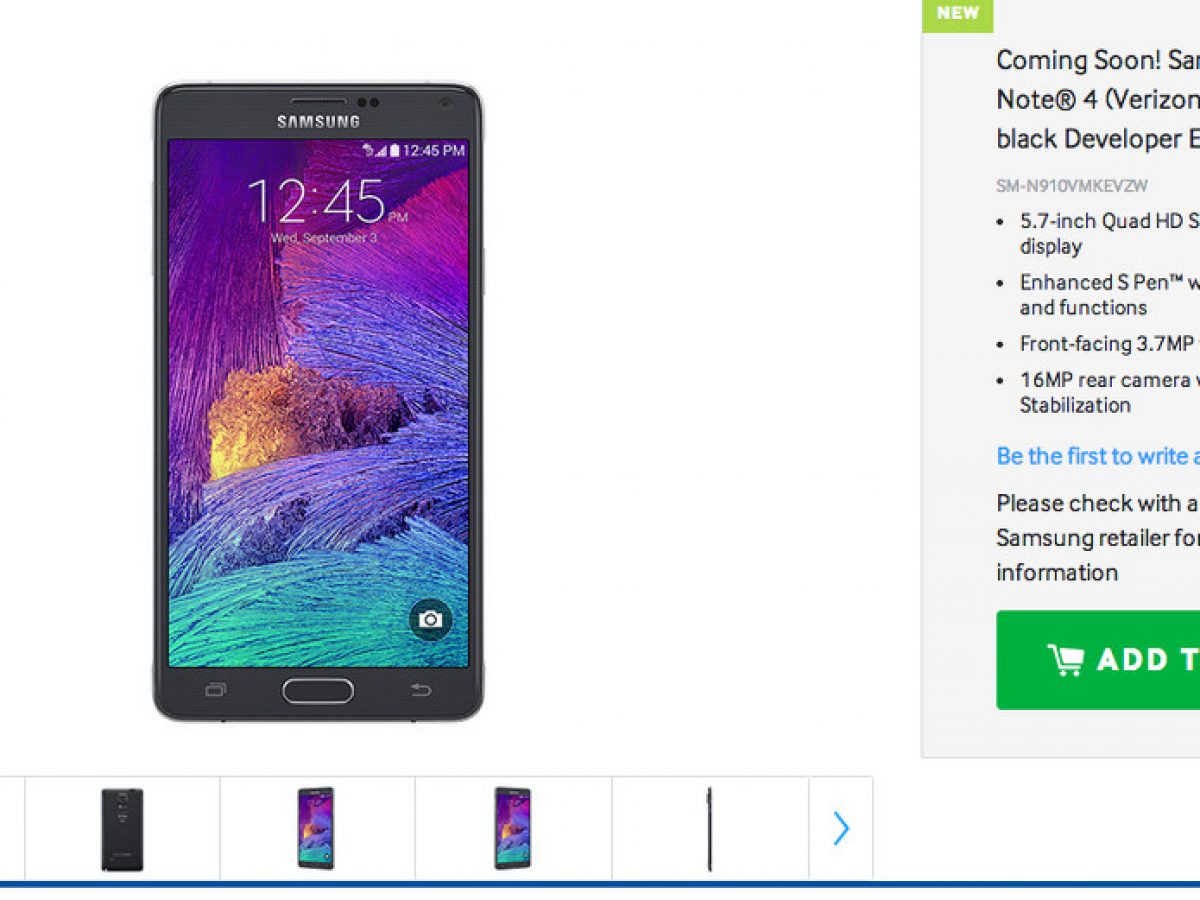Select the back-view phone thumbnail
This screenshot has height=900, width=1200.
pos(122,828)
